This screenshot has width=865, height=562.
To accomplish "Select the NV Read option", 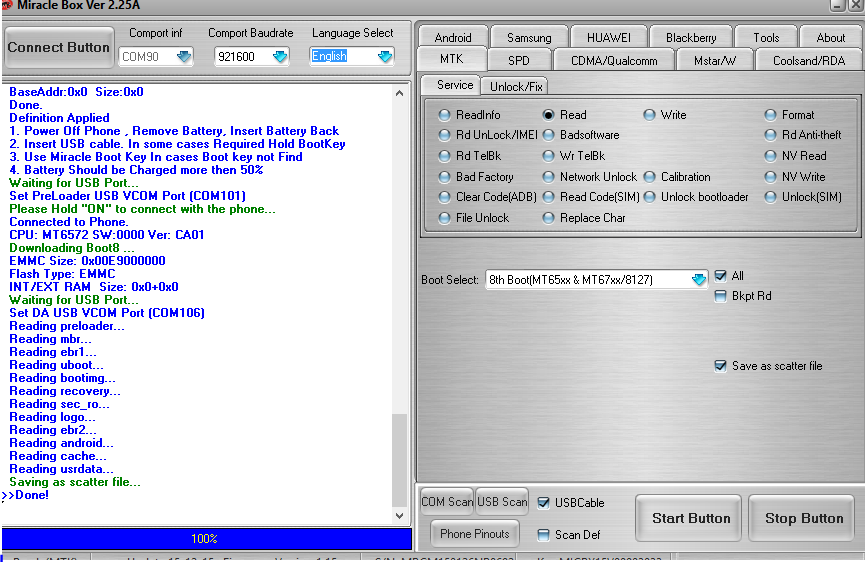I will (795, 156).
